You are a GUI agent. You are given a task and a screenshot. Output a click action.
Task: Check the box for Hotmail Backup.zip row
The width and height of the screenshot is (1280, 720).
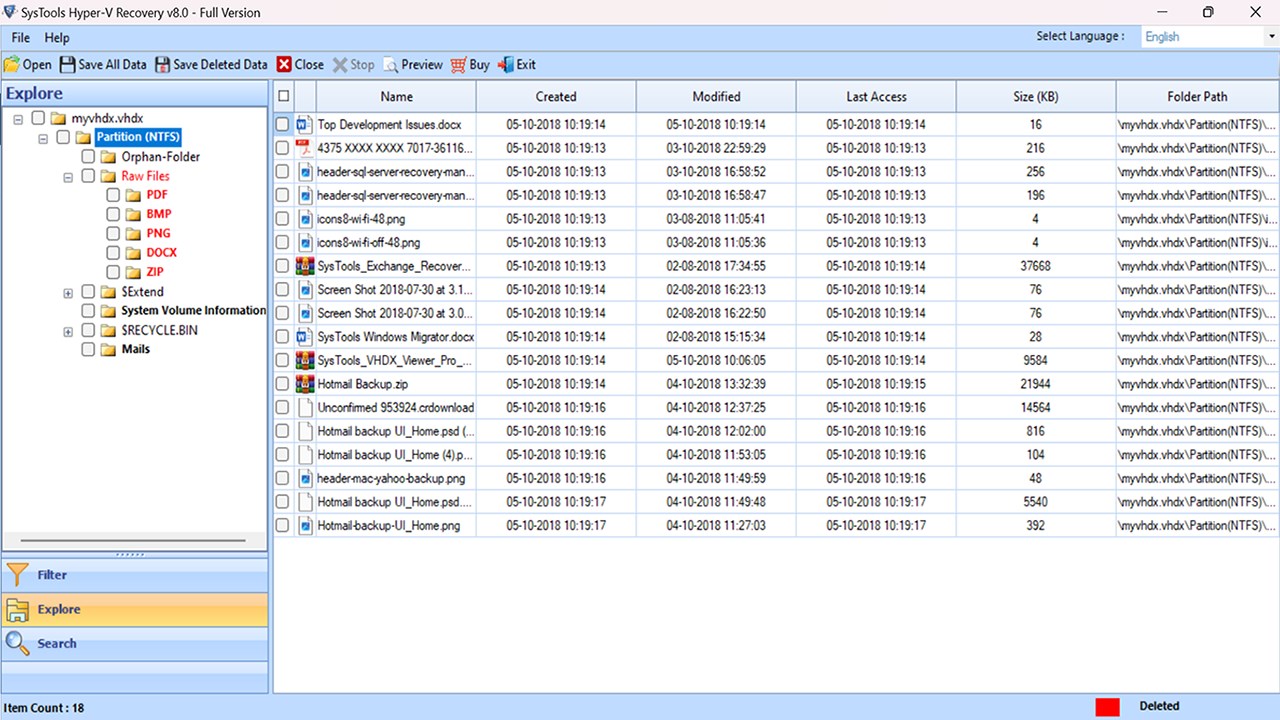(283, 384)
